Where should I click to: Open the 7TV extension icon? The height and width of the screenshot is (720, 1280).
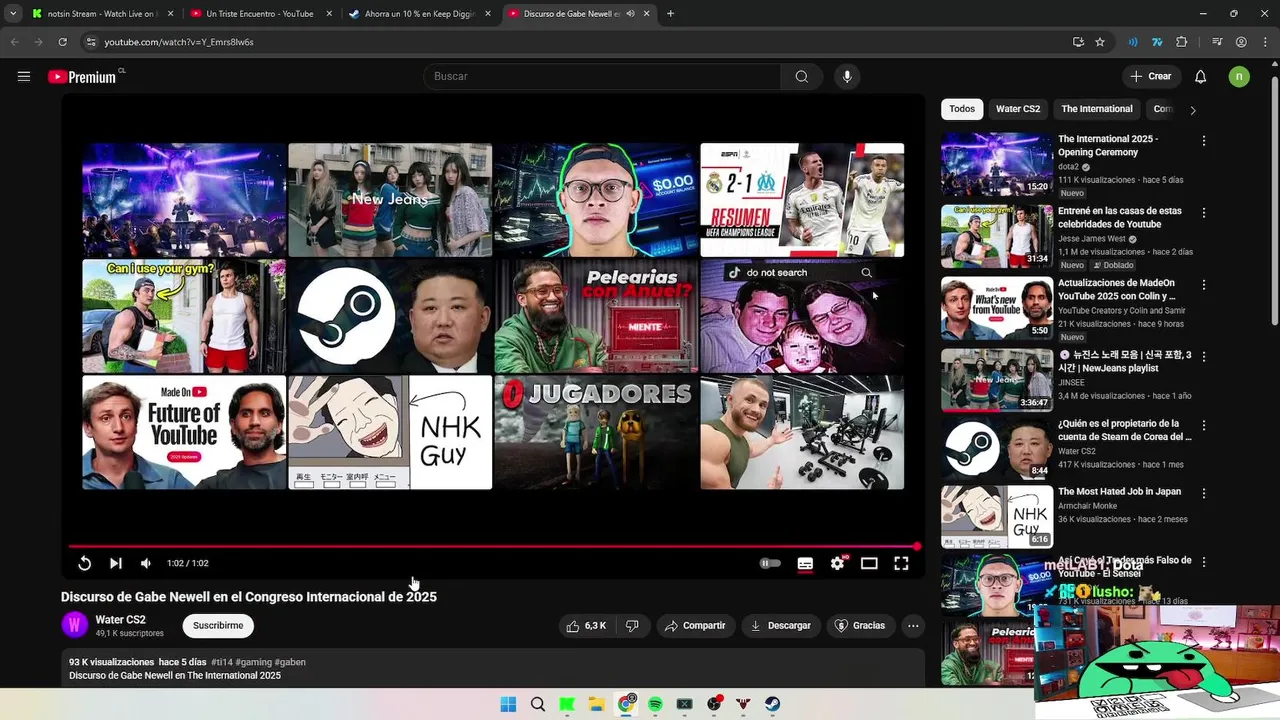[x=1157, y=42]
